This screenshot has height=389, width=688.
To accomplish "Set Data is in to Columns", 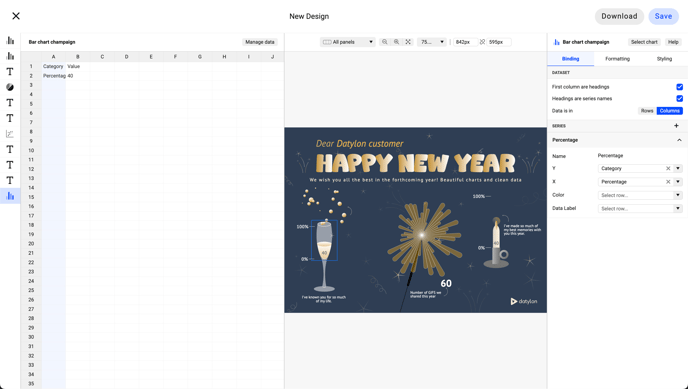I will tap(670, 111).
